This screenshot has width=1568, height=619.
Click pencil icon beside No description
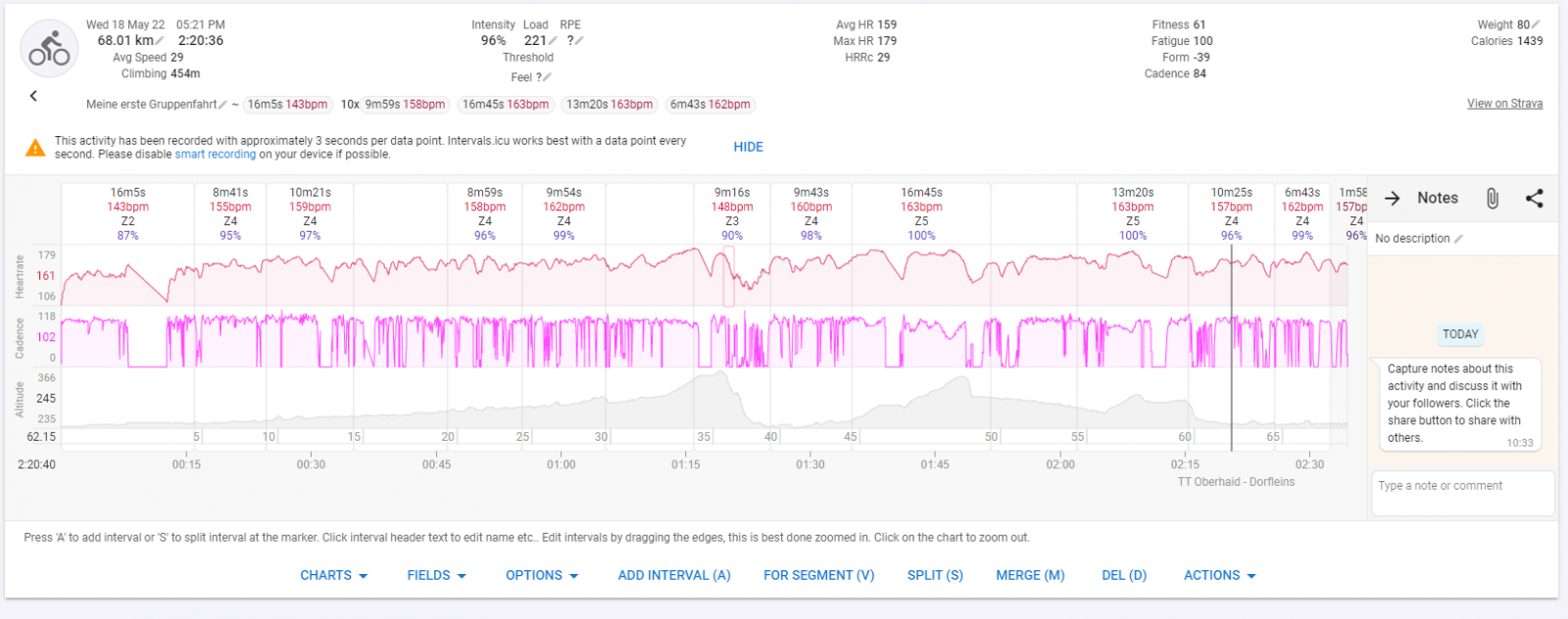[1458, 239]
